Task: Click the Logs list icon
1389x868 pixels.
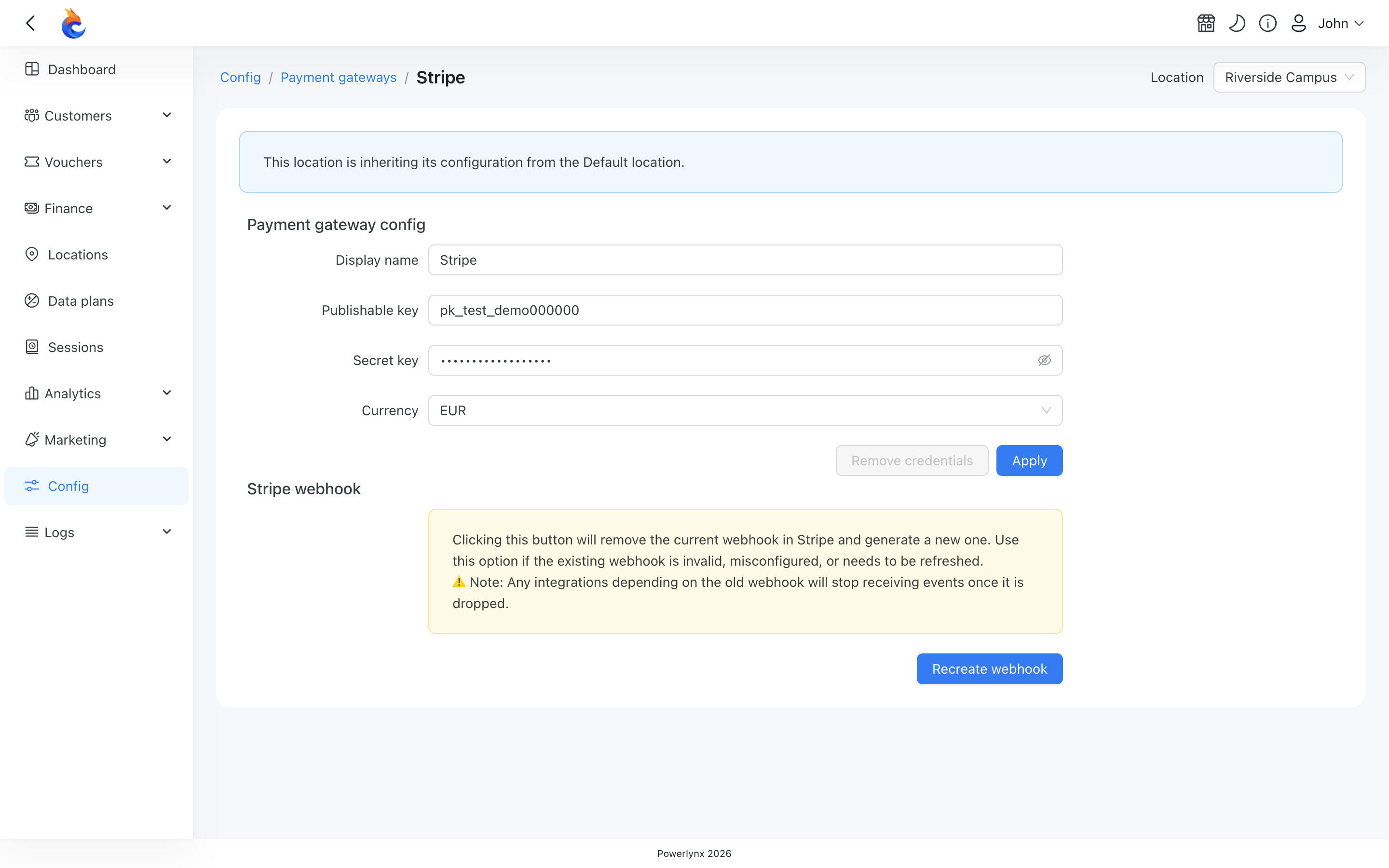Action: point(31,532)
